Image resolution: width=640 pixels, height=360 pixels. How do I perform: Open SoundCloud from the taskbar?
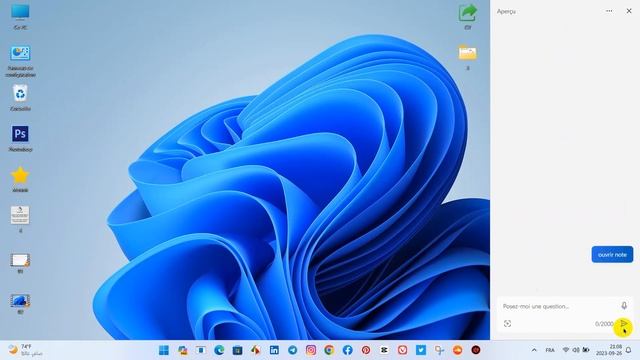pyautogui.click(x=458, y=350)
